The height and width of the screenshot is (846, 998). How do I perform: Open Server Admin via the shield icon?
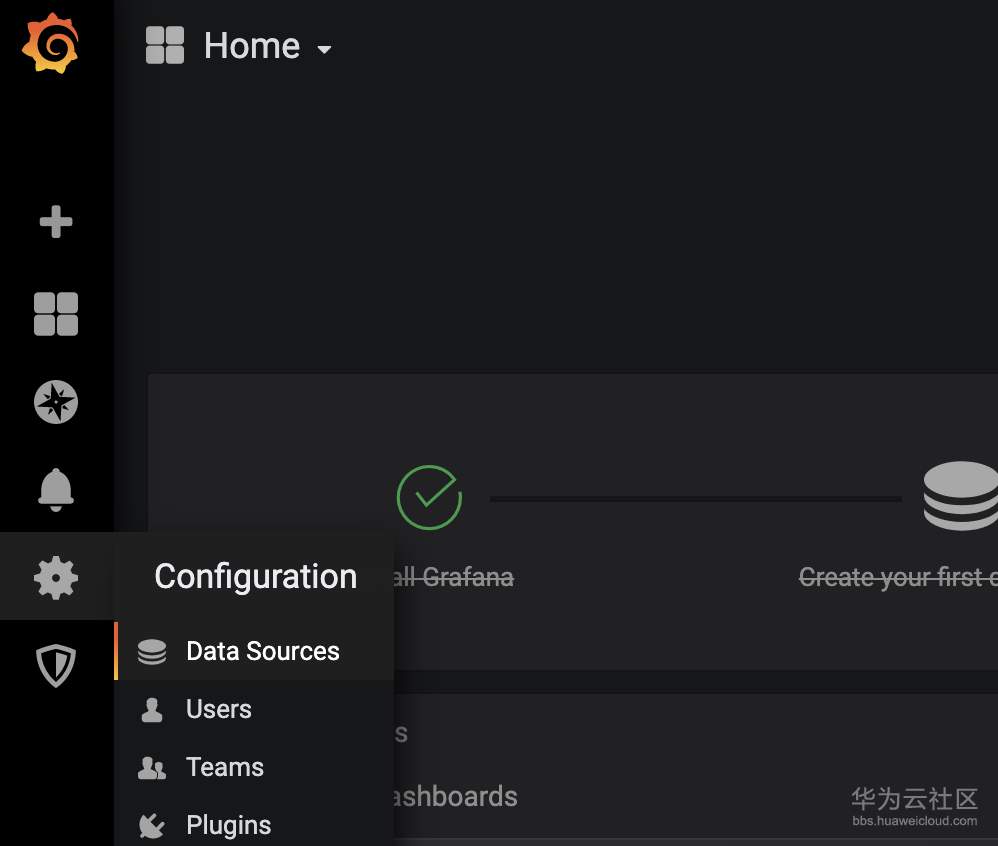pyautogui.click(x=56, y=664)
